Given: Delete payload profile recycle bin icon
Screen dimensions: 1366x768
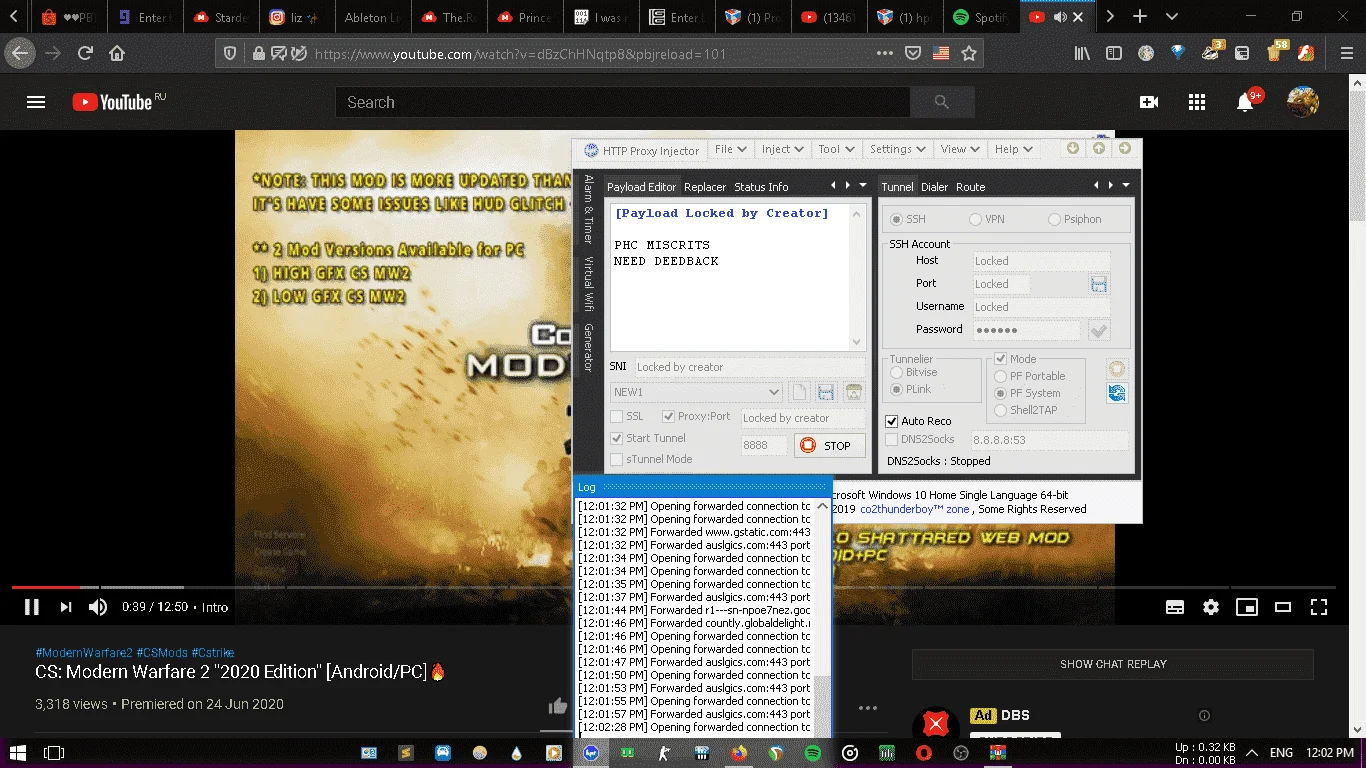Looking at the screenshot, I should coord(854,392).
